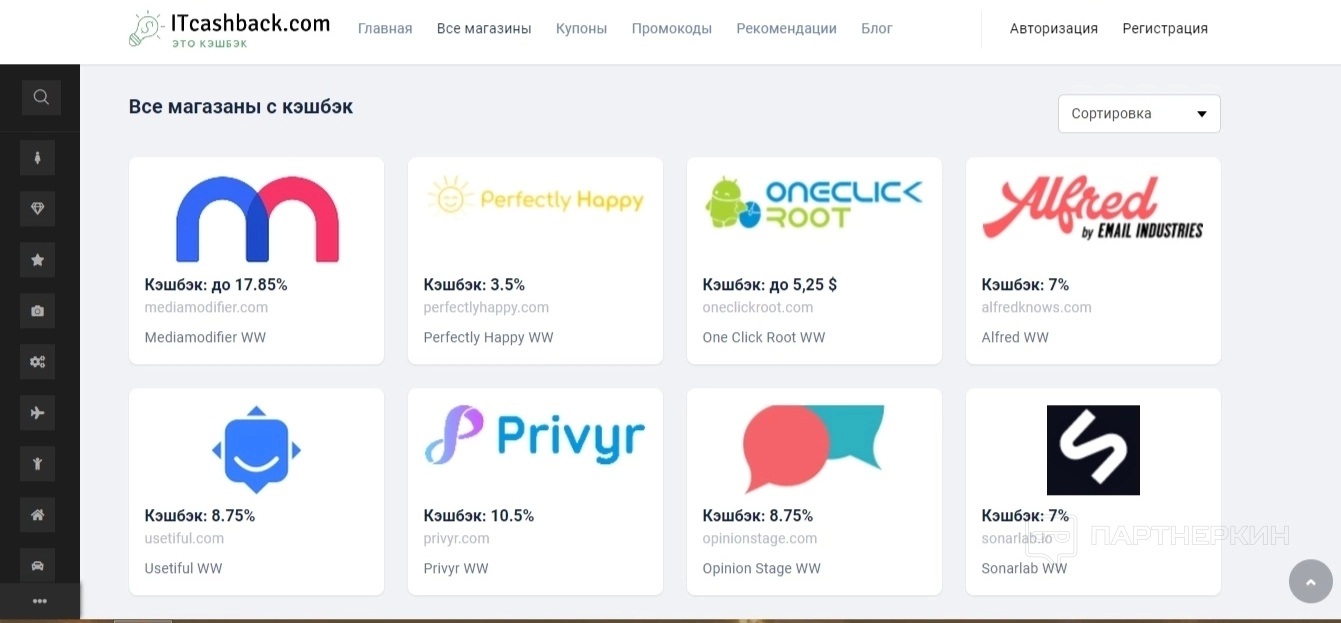Click the car category icon
The image size is (1341, 623).
coord(38,566)
